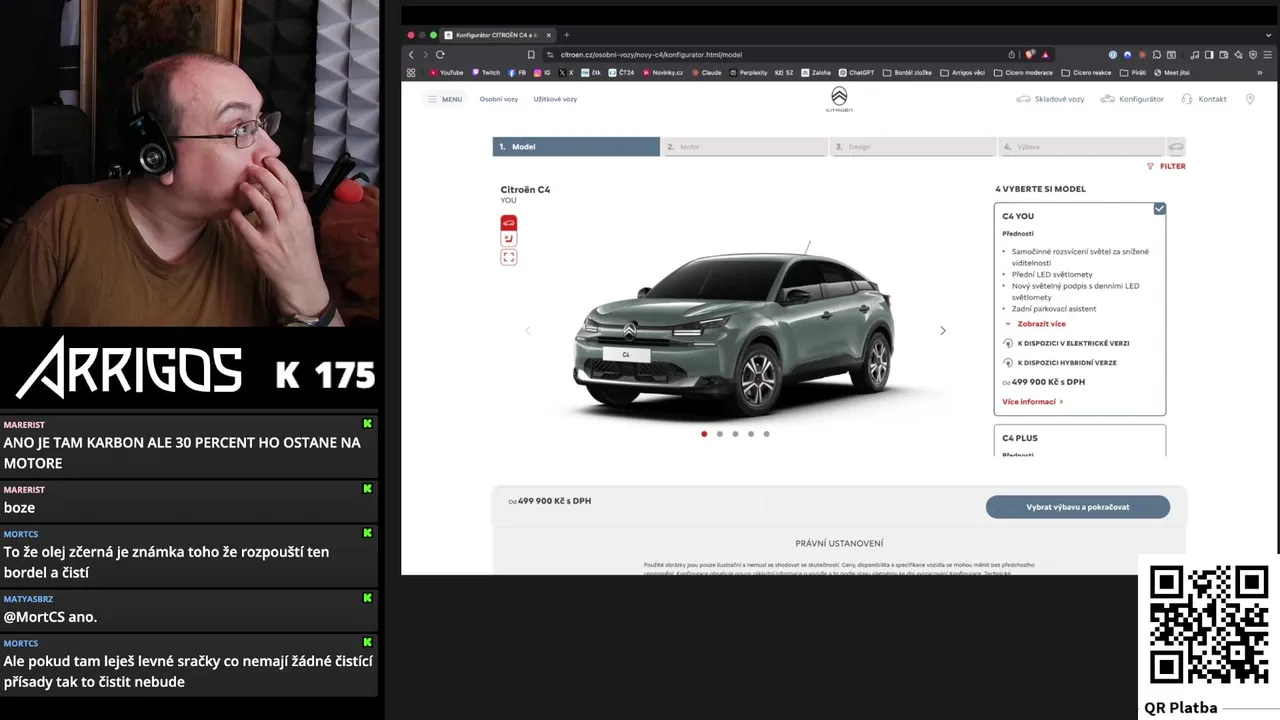Open a new browser tab
Image resolution: width=1280 pixels, height=720 pixels.
pos(566,35)
